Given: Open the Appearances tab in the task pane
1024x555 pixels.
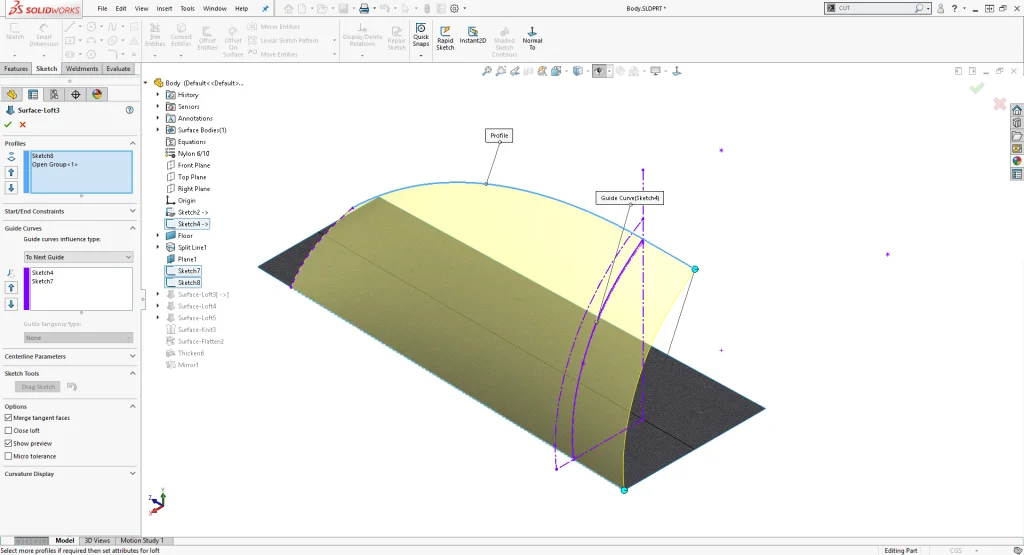Looking at the screenshot, I should click(1016, 161).
